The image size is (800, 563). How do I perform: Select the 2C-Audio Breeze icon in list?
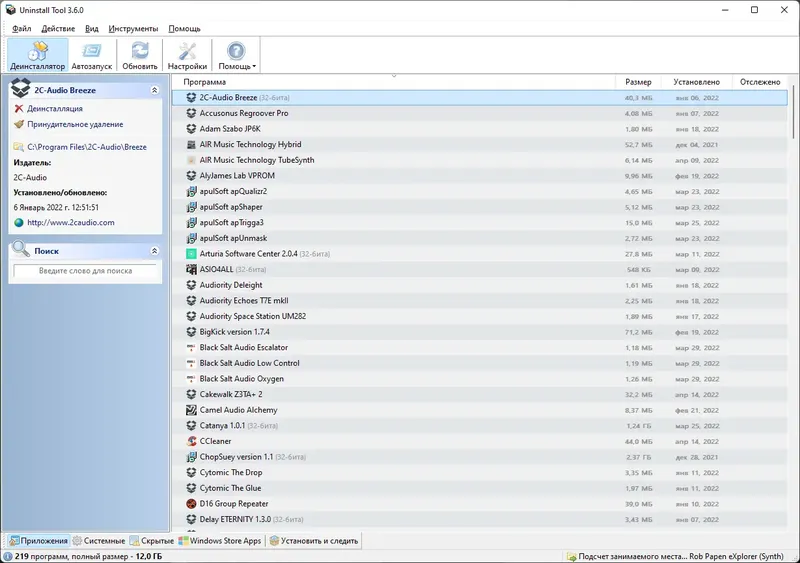point(191,97)
